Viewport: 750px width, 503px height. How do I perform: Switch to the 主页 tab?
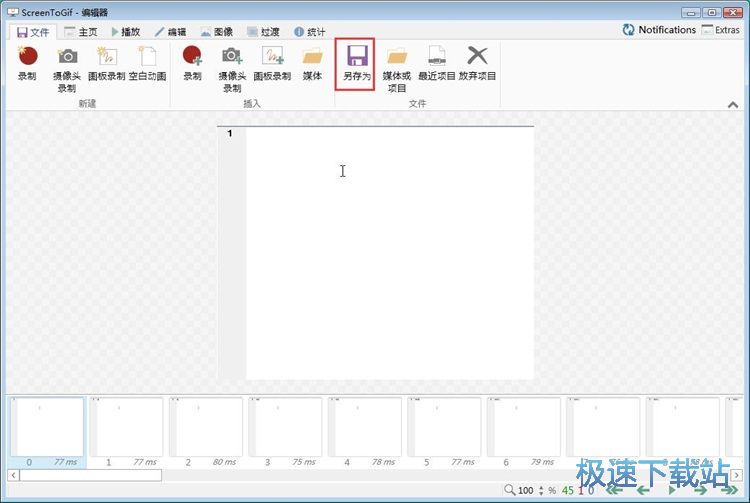click(x=81, y=32)
